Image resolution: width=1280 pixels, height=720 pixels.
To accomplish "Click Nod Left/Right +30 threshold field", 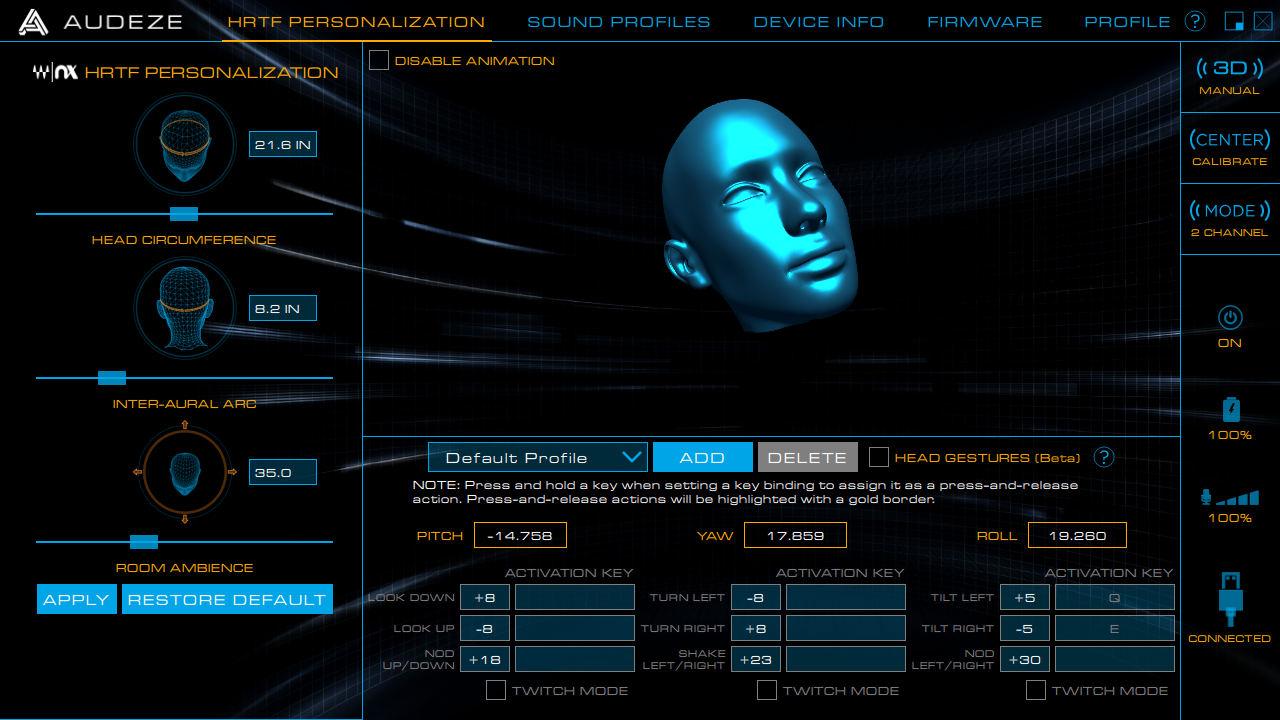I will point(1025,659).
